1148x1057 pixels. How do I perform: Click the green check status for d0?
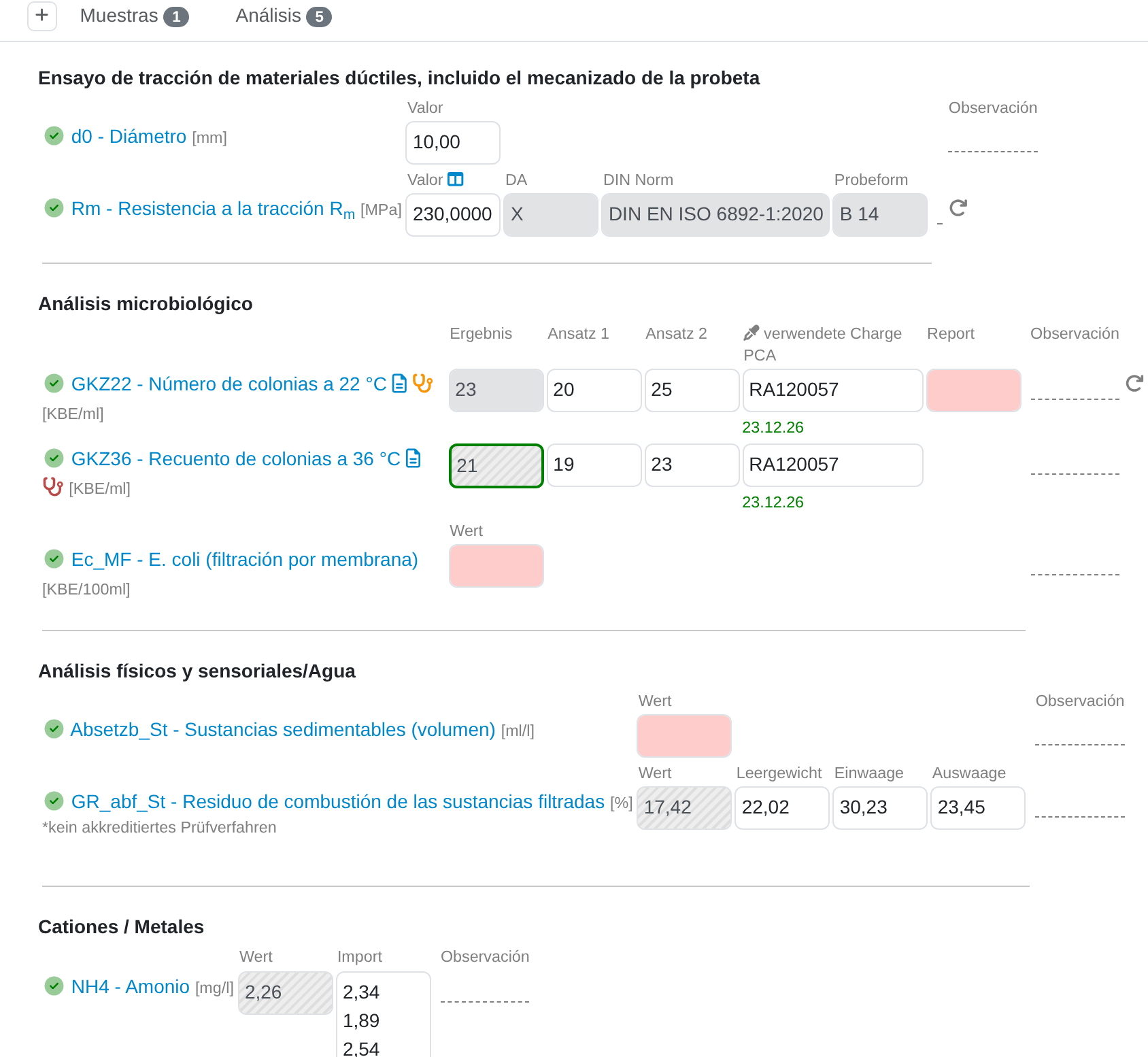[54, 136]
